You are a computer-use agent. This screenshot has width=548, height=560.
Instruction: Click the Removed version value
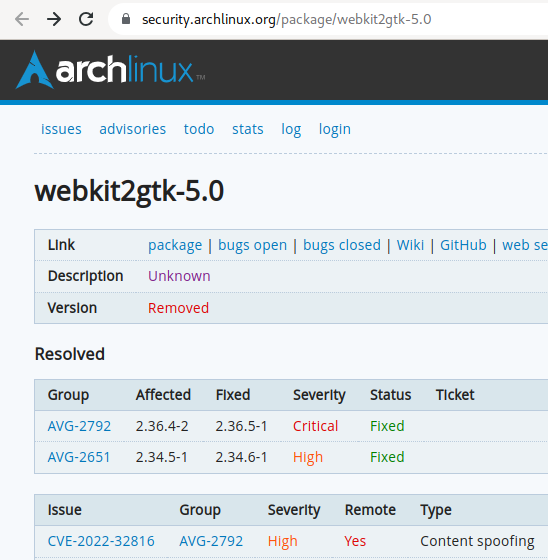pyautogui.click(x=178, y=308)
